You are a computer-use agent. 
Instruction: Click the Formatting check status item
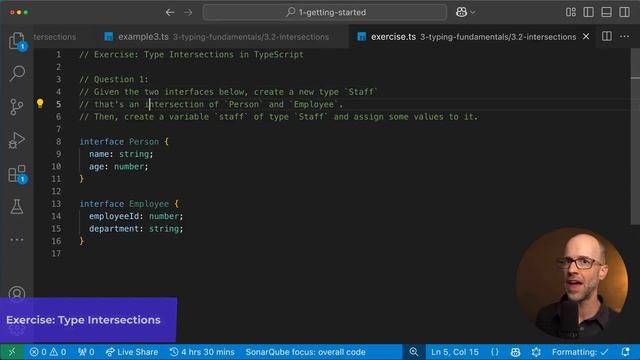pos(580,352)
